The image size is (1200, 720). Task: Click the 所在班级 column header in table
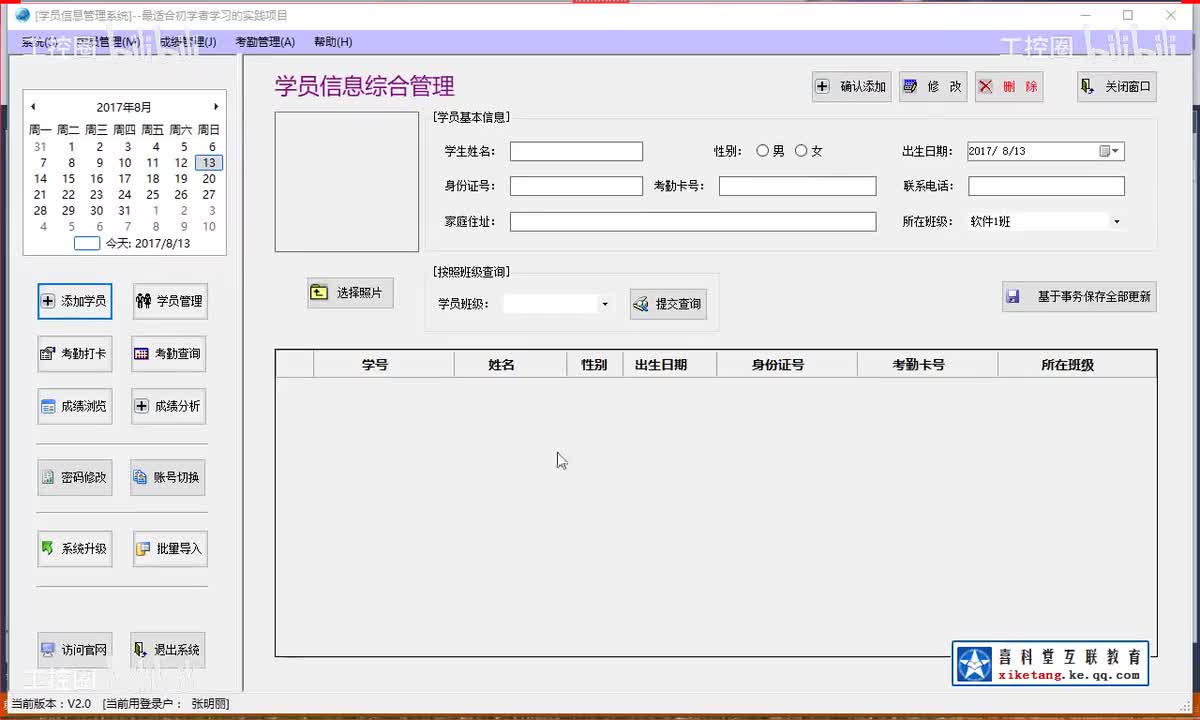click(1077, 365)
